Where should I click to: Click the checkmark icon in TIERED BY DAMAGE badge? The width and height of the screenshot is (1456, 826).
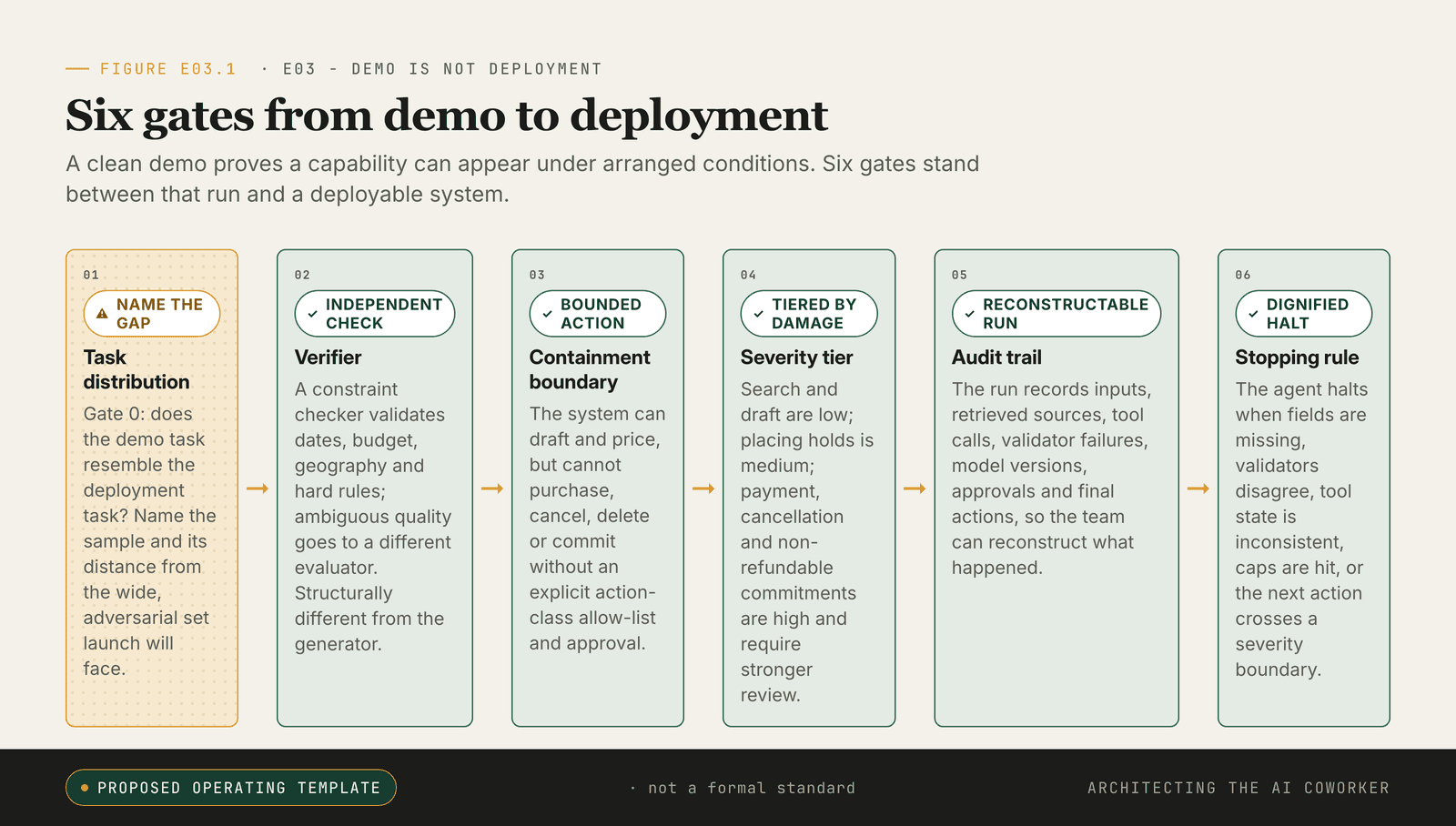coord(759,314)
